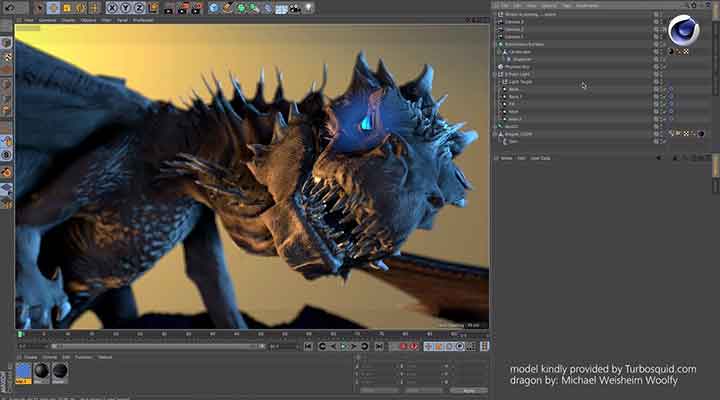Toggle Autokeying button

pyautogui.click(x=414, y=346)
